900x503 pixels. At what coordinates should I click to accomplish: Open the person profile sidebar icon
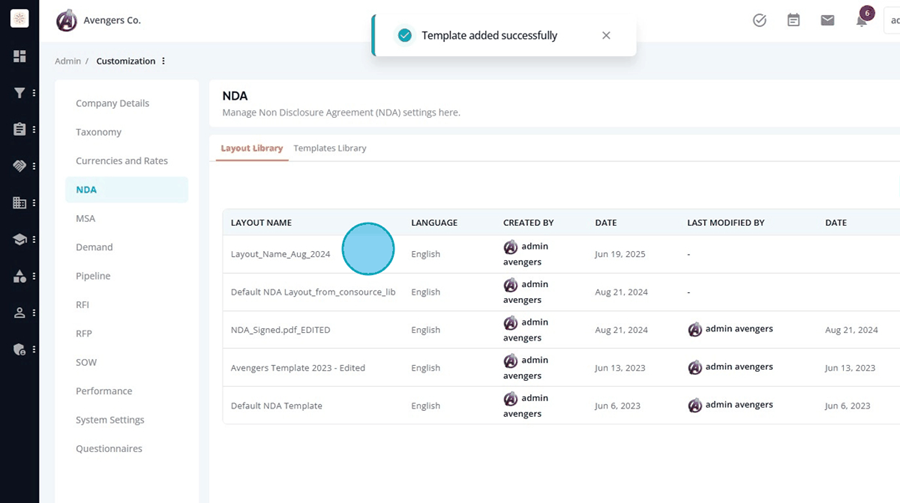coord(20,313)
